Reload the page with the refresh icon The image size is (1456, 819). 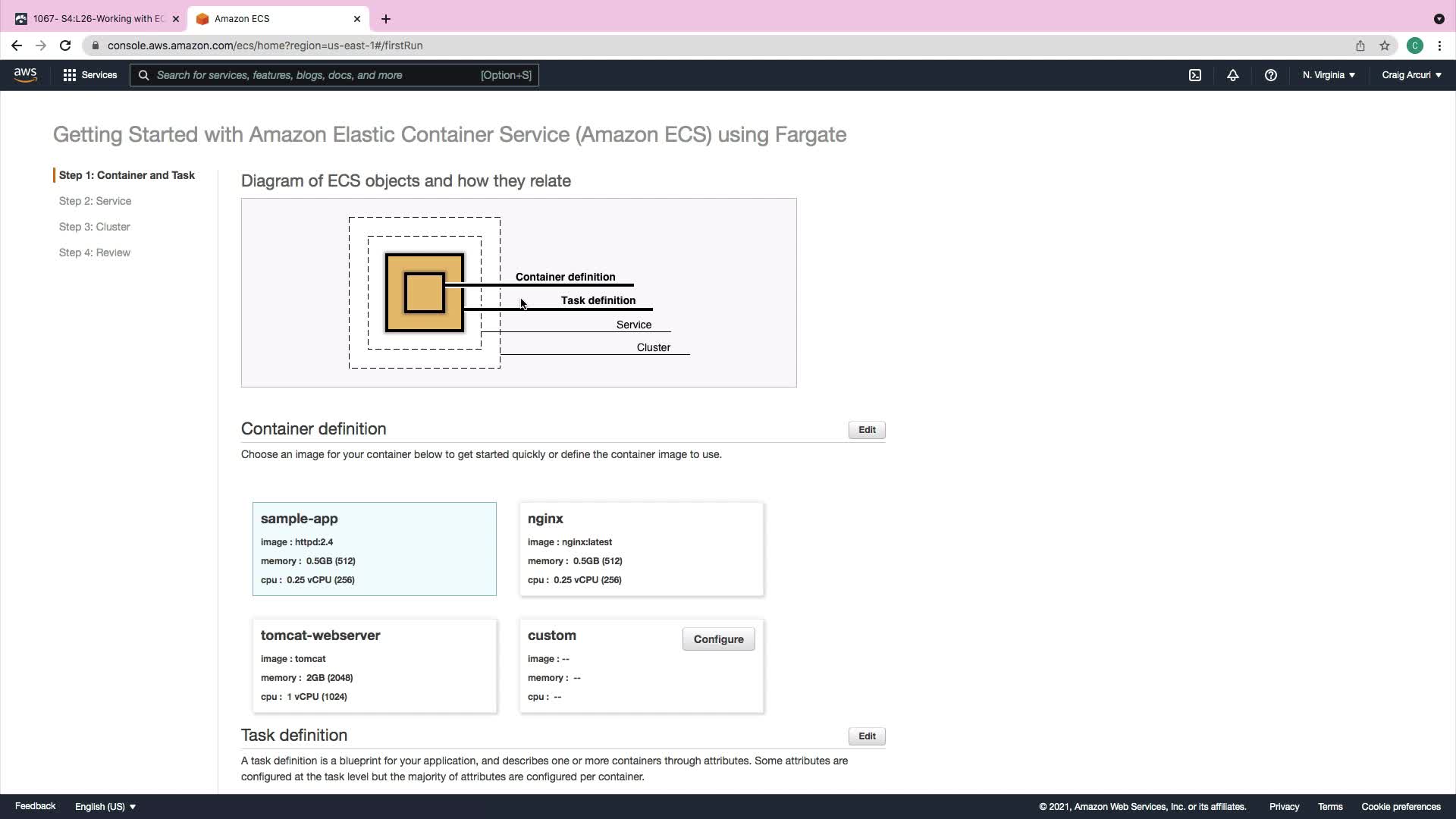pos(65,45)
